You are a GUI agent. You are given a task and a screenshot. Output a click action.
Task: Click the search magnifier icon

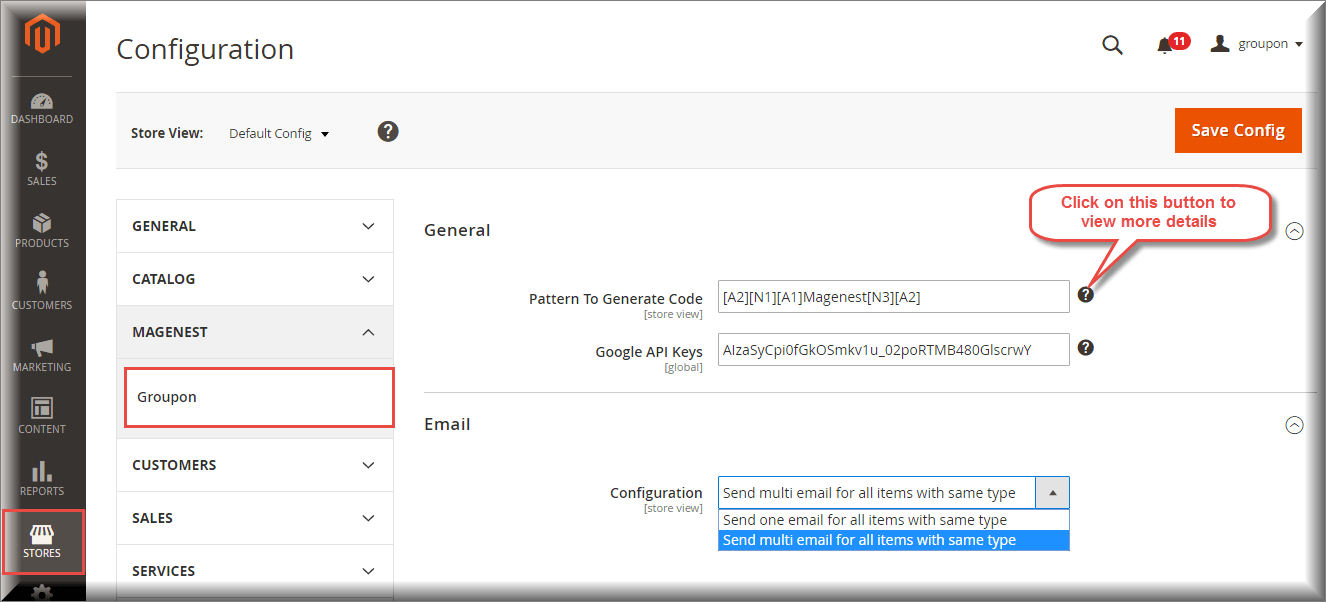point(1112,45)
